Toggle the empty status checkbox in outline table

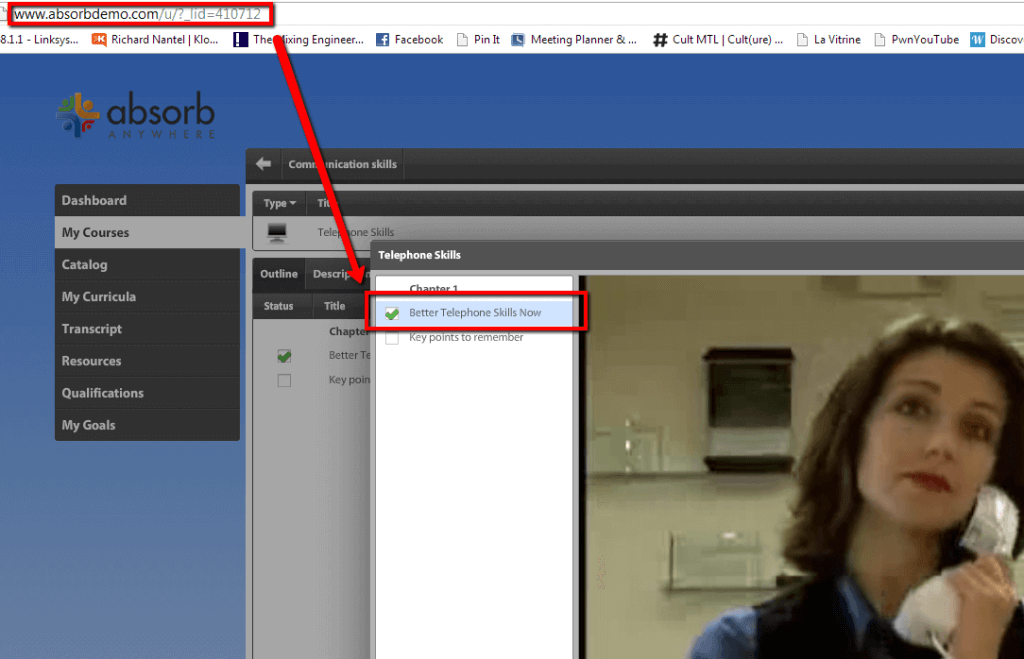(284, 380)
